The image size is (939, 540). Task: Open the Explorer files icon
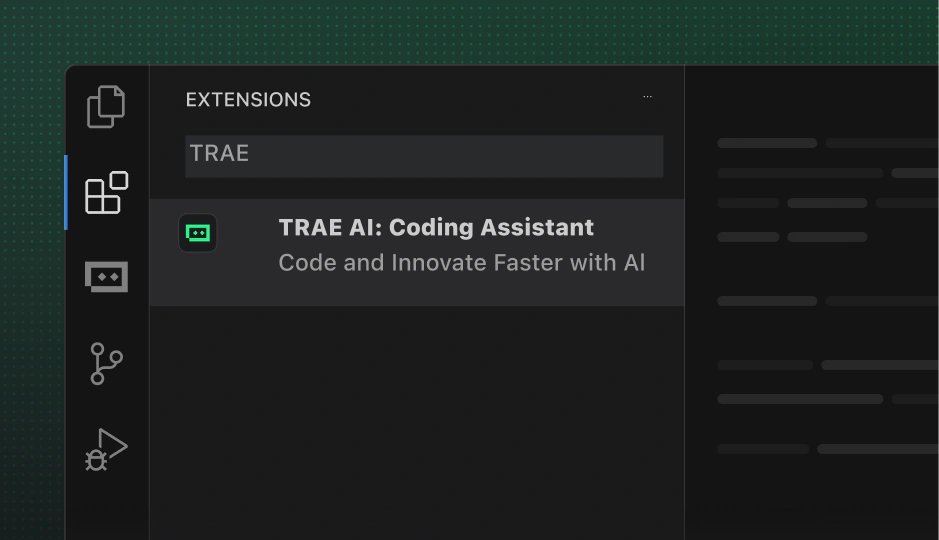(x=106, y=107)
